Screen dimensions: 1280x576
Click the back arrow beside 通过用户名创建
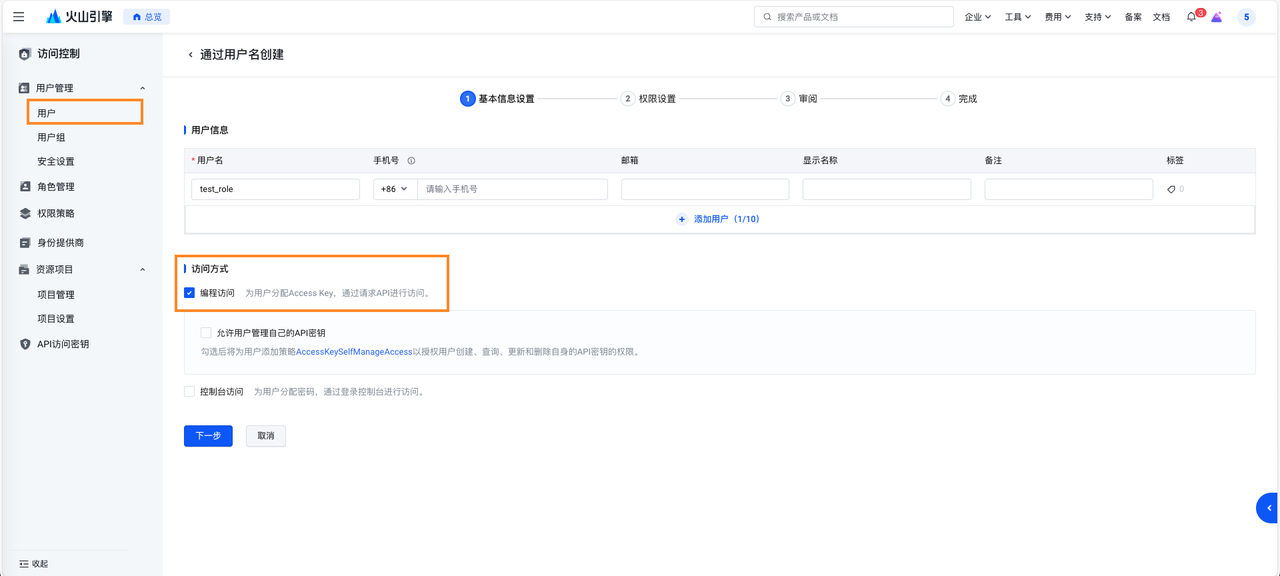coord(190,55)
